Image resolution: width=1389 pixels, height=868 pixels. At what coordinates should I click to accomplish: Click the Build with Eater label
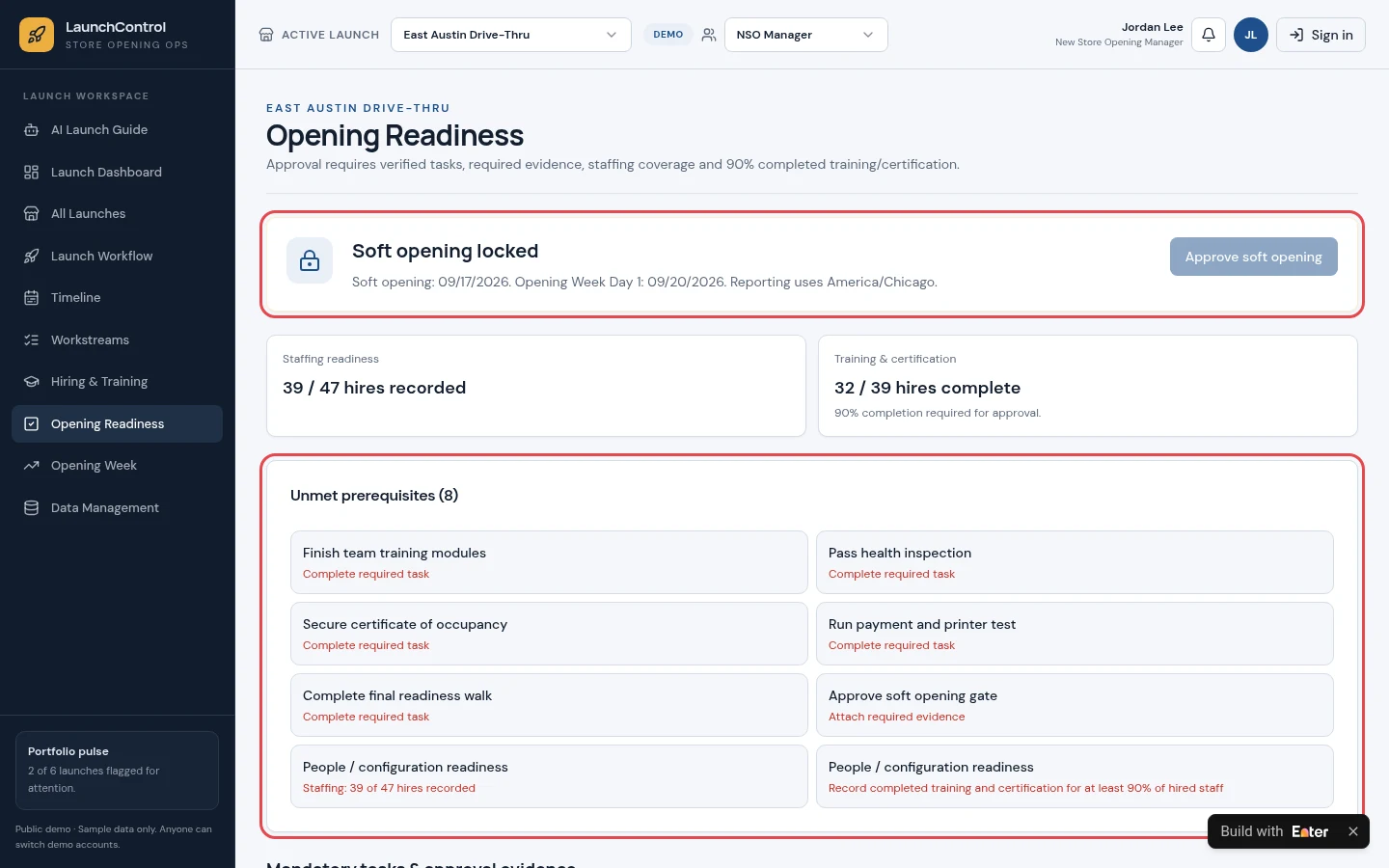point(1274,831)
